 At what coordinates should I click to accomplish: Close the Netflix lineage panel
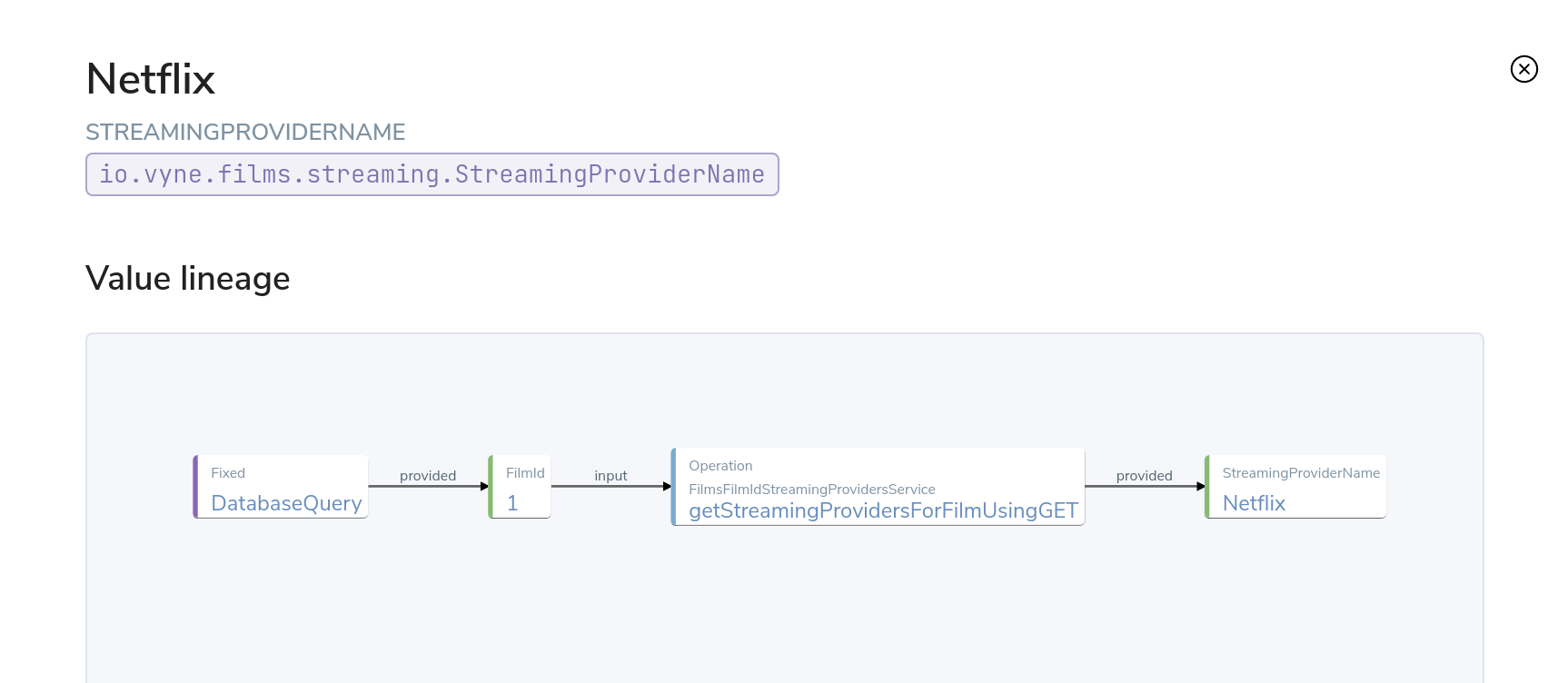tap(1523, 69)
